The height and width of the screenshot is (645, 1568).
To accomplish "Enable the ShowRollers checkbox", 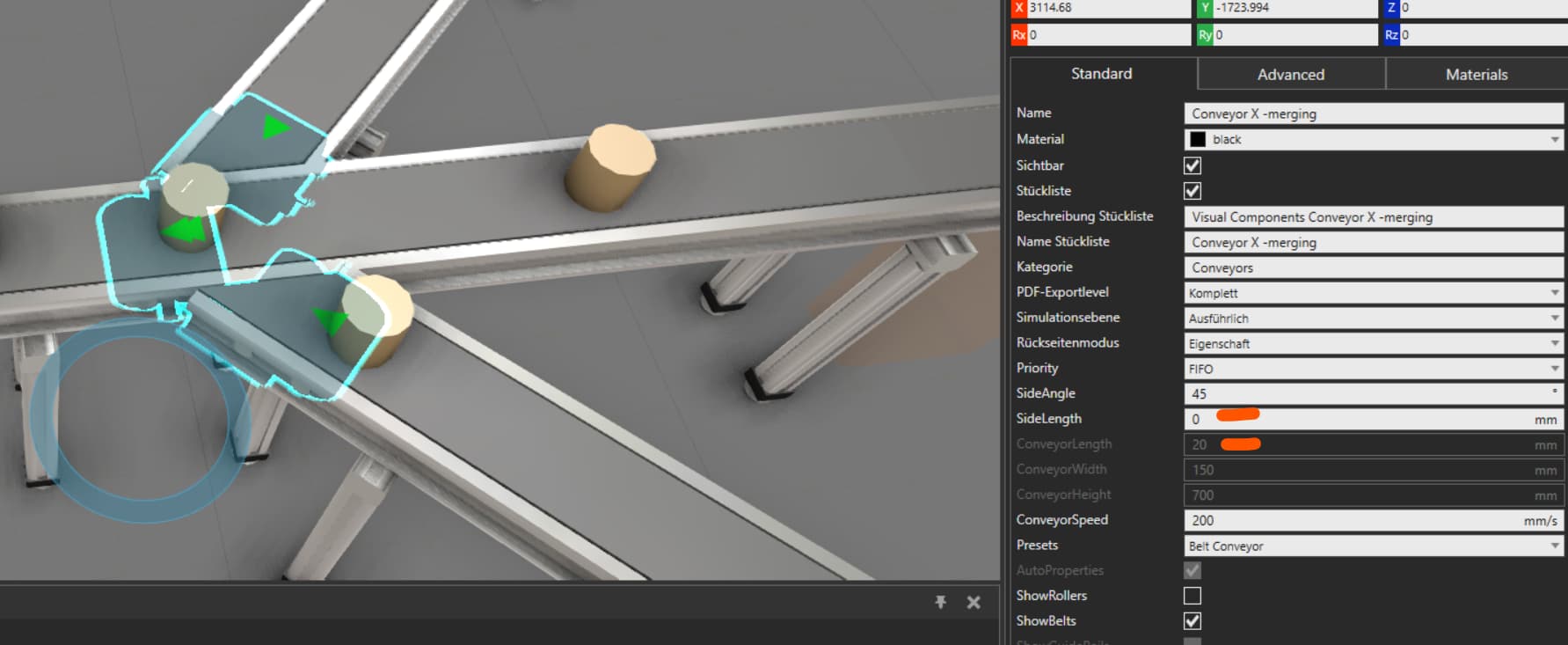I will [1192, 596].
